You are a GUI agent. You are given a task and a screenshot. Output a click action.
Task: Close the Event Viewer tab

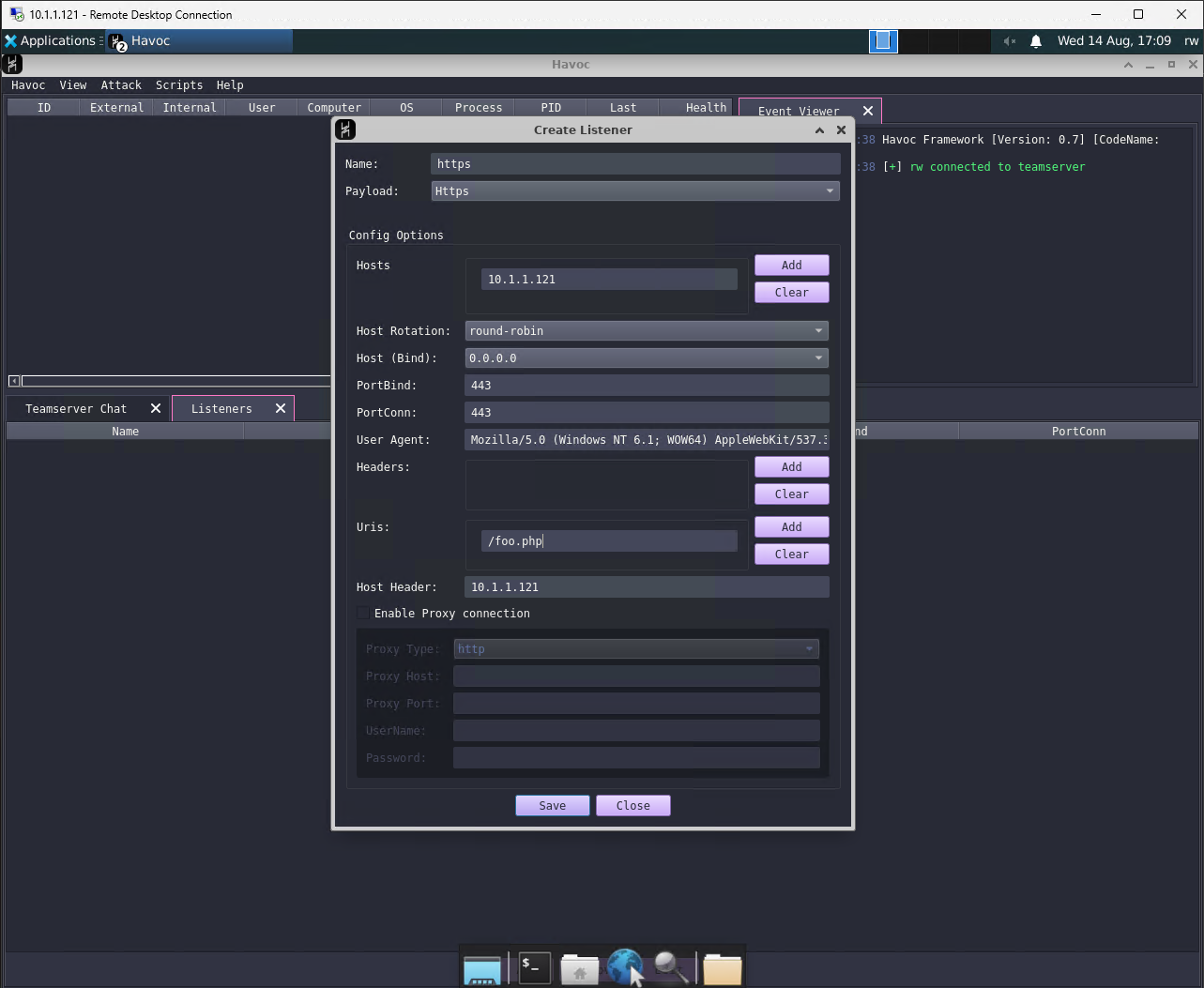tap(868, 111)
